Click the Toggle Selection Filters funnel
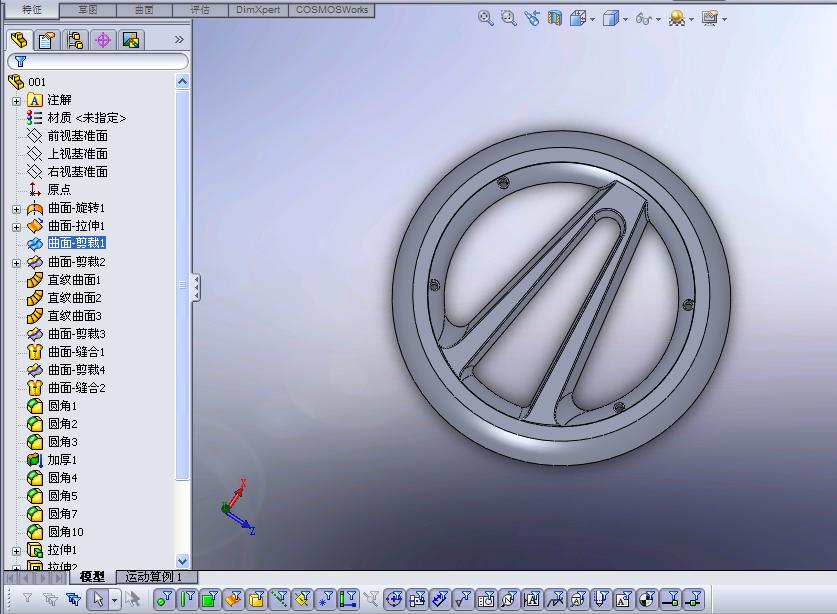837x614 pixels. point(27,599)
